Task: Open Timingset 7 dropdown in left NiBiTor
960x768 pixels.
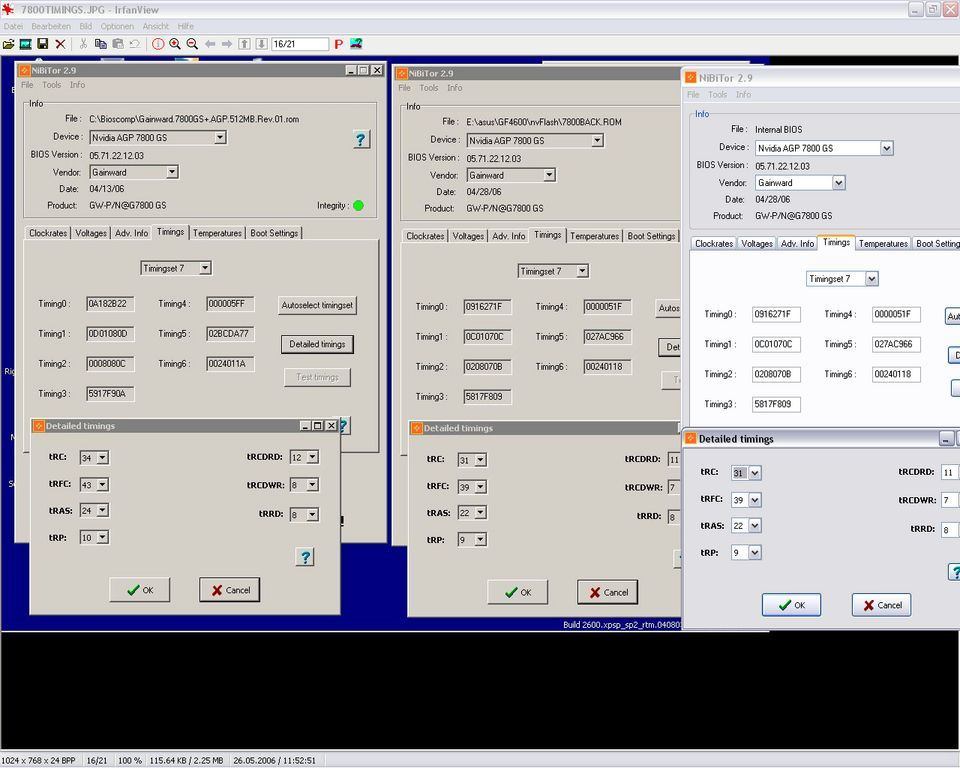Action: pos(205,268)
